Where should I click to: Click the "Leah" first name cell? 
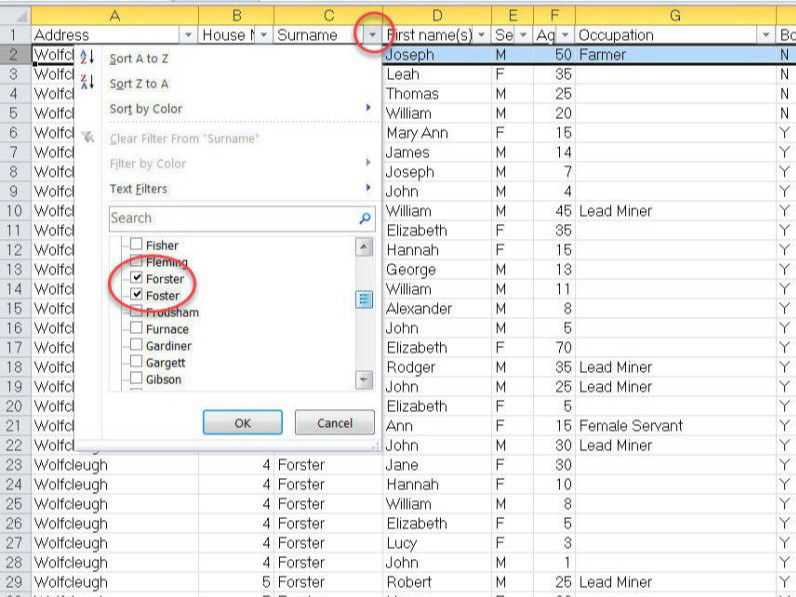437,74
